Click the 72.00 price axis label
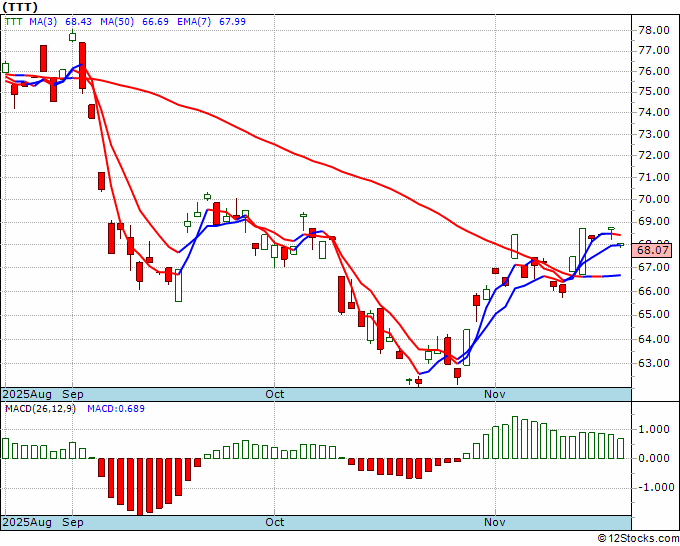The image size is (680, 546). 654,155
